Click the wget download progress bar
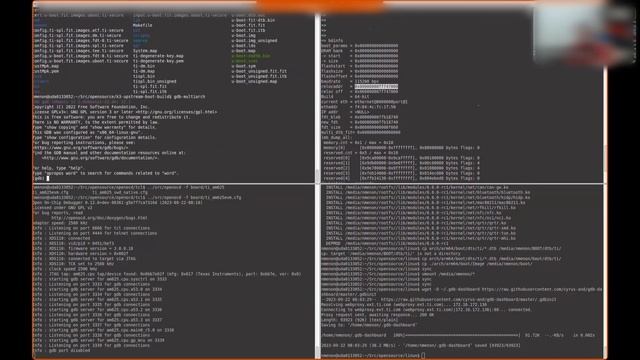The image size is (640, 360). [462, 336]
